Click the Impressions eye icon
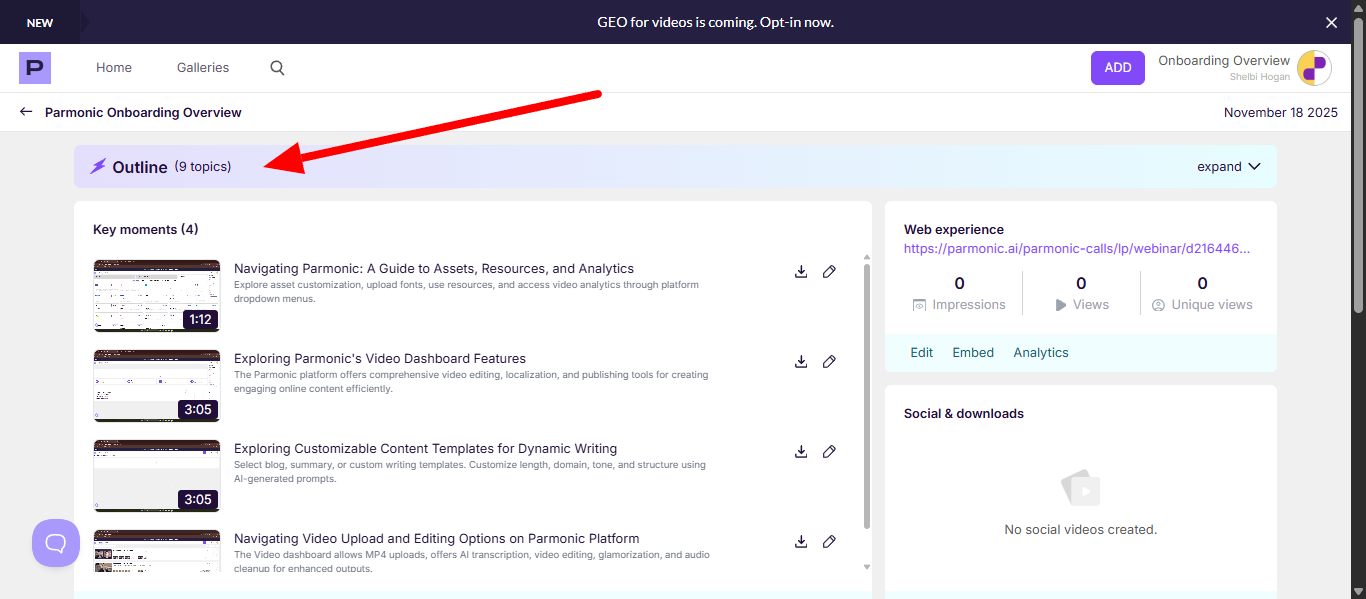The width and height of the screenshot is (1366, 599). coord(919,305)
